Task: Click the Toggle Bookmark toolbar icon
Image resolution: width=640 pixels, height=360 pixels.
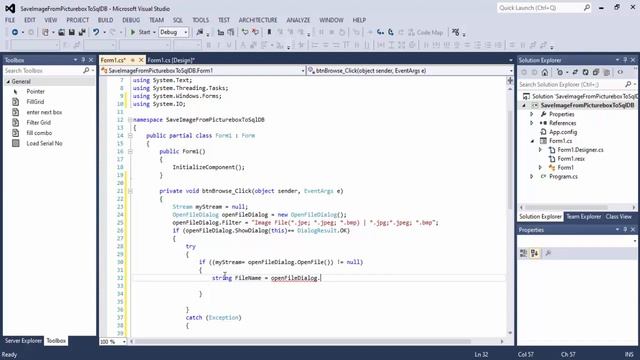Action: pos(269,32)
